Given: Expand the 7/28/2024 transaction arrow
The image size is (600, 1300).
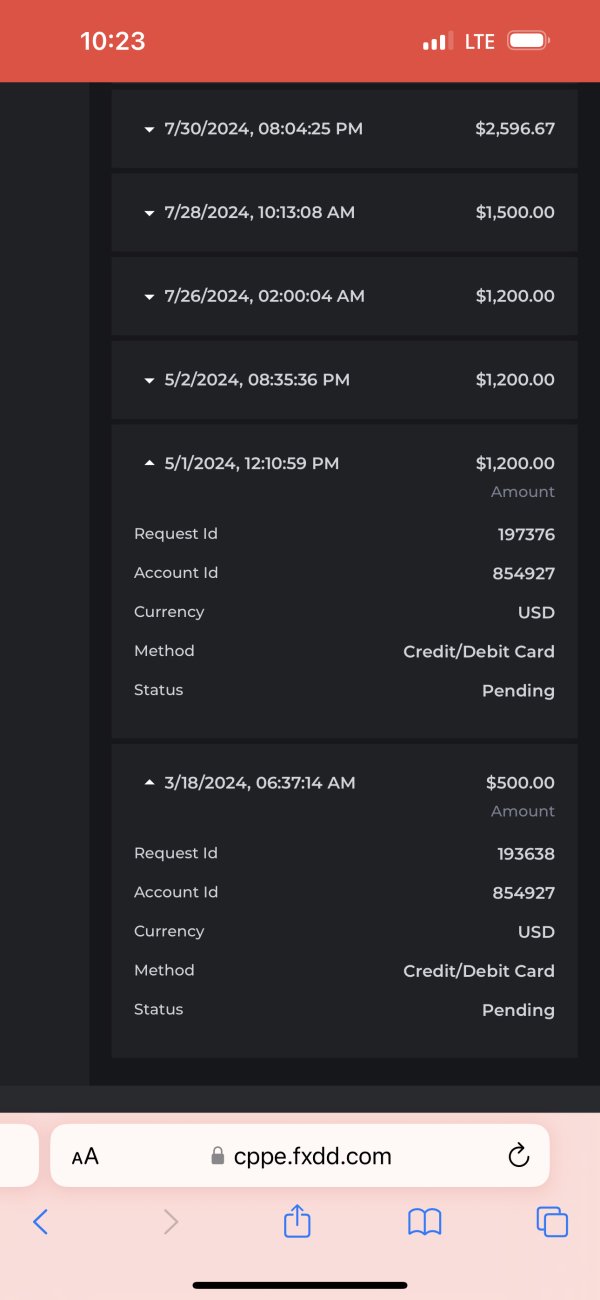Looking at the screenshot, I should pyautogui.click(x=150, y=213).
